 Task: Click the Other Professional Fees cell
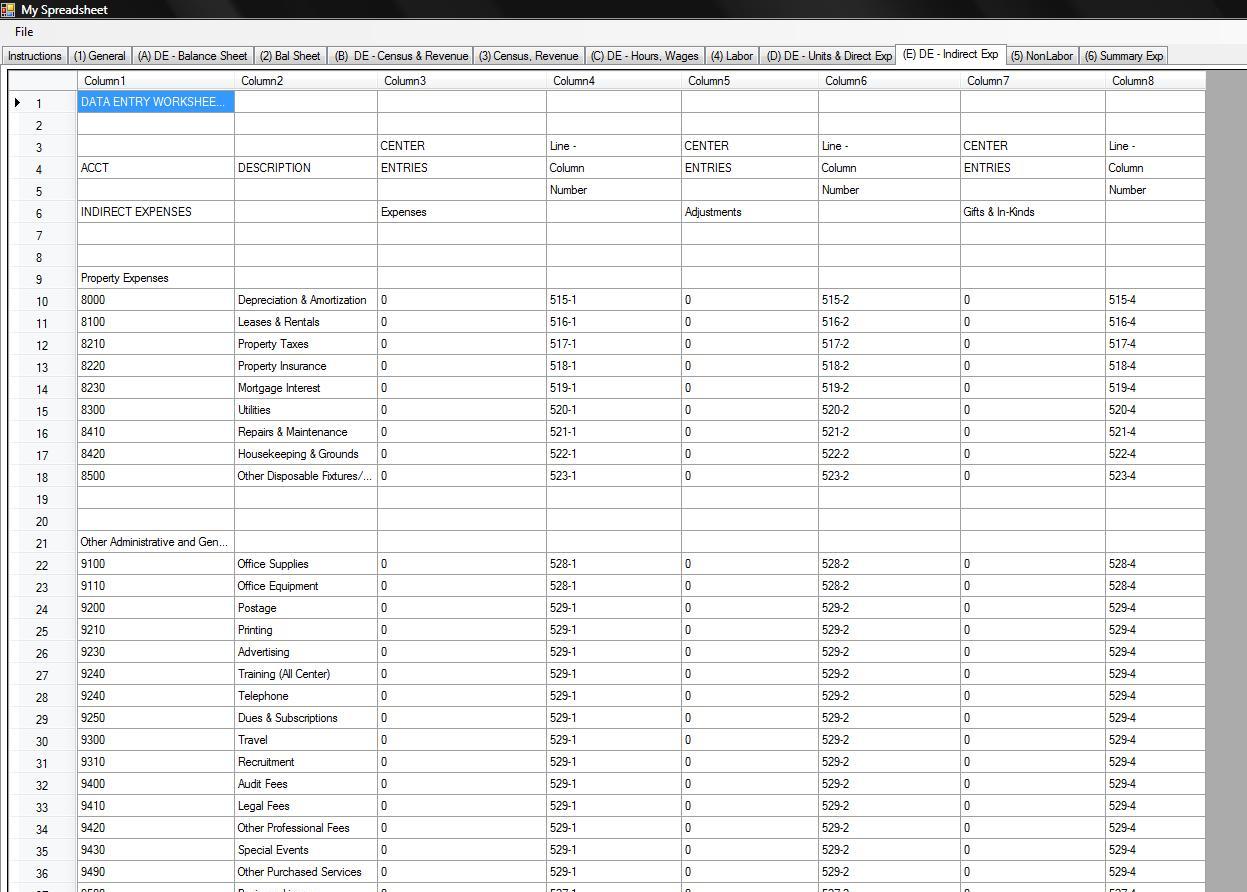point(306,828)
